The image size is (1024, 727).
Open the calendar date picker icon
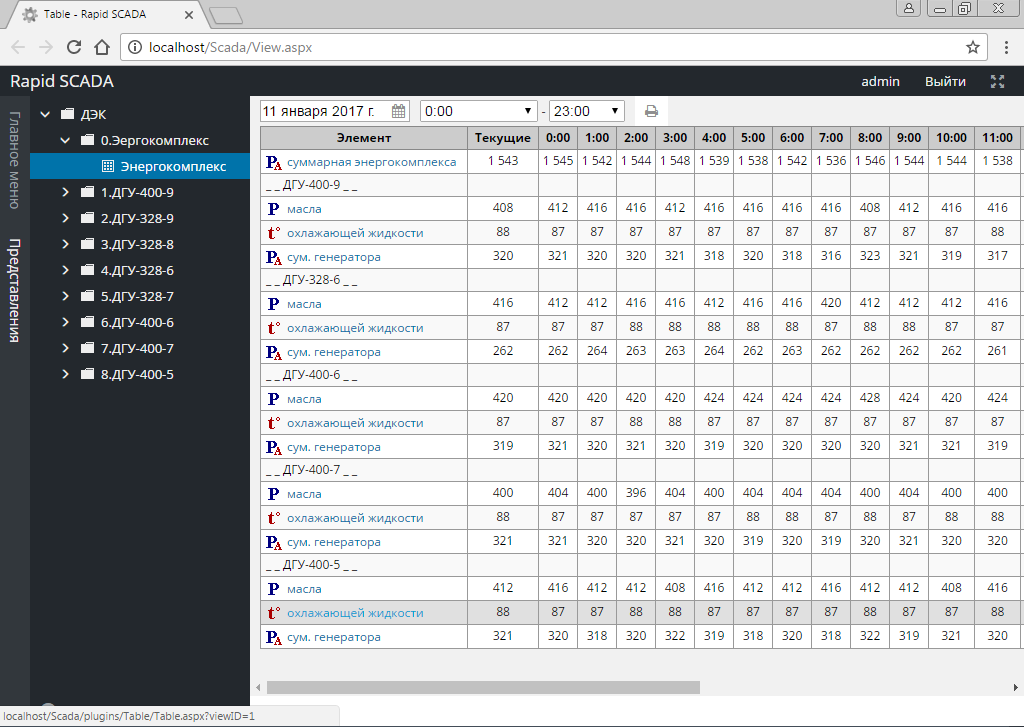pyautogui.click(x=398, y=111)
